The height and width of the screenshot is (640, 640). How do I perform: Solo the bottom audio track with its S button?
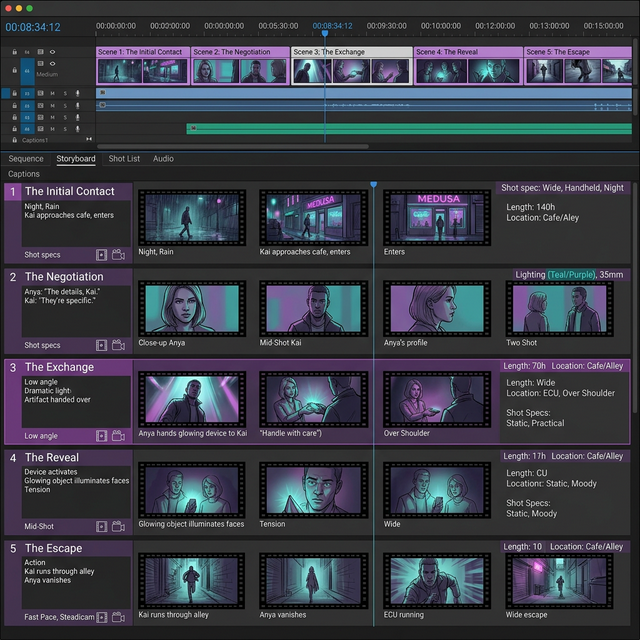(x=65, y=129)
